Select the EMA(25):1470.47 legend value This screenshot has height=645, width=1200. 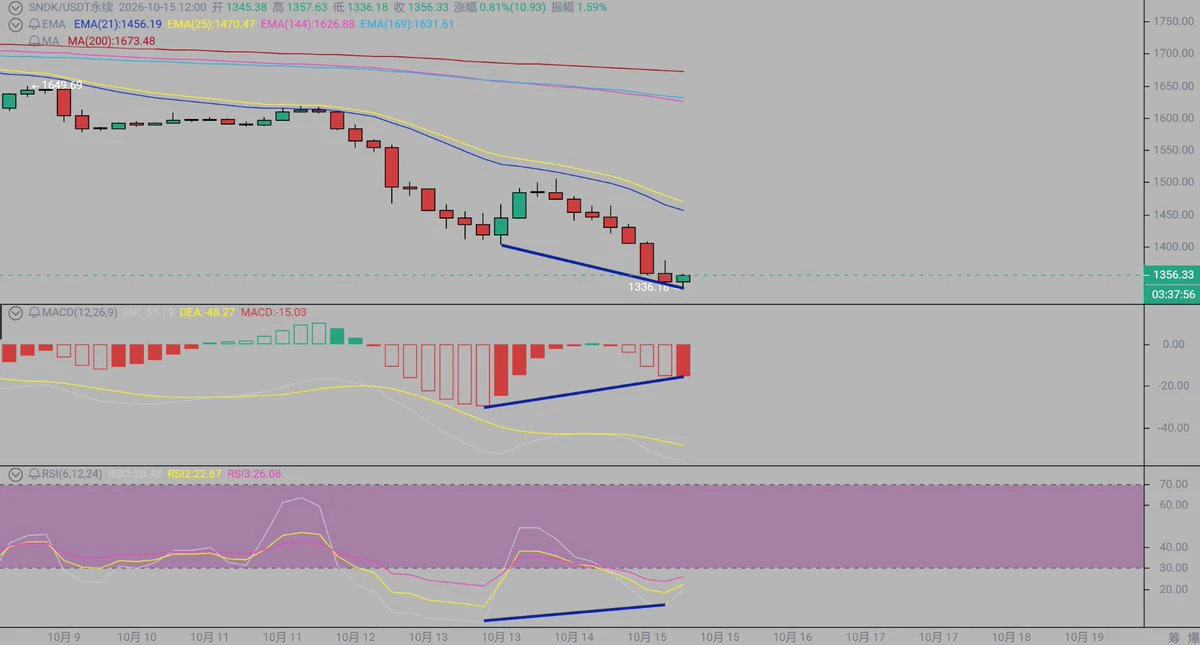(212, 23)
